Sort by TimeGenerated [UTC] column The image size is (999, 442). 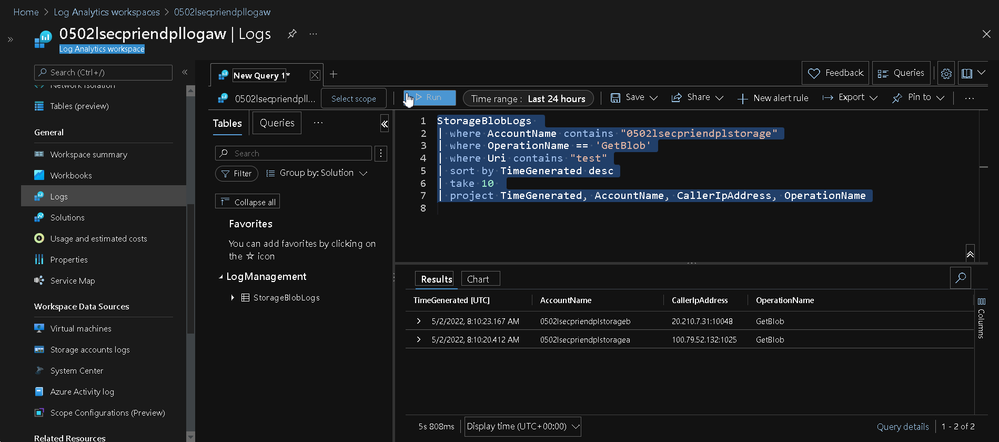click(x=452, y=300)
